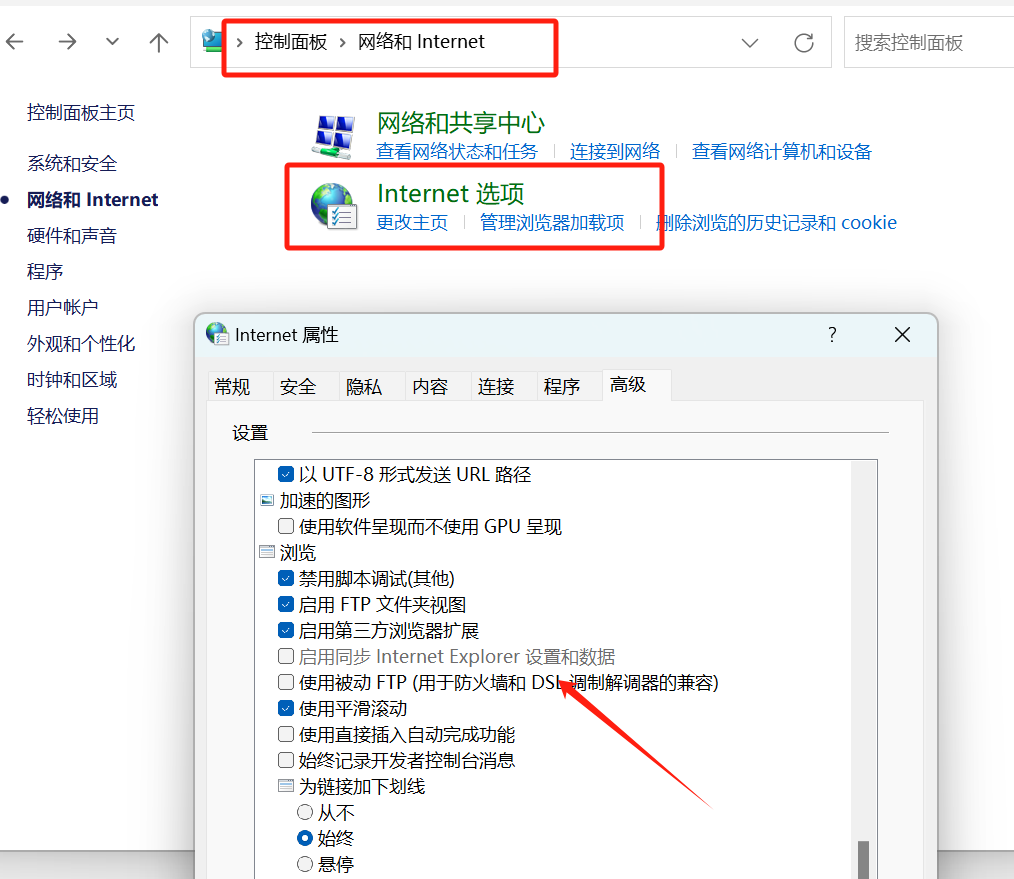
Task: Check 使用直接插入自动完成功能
Action: [286, 734]
